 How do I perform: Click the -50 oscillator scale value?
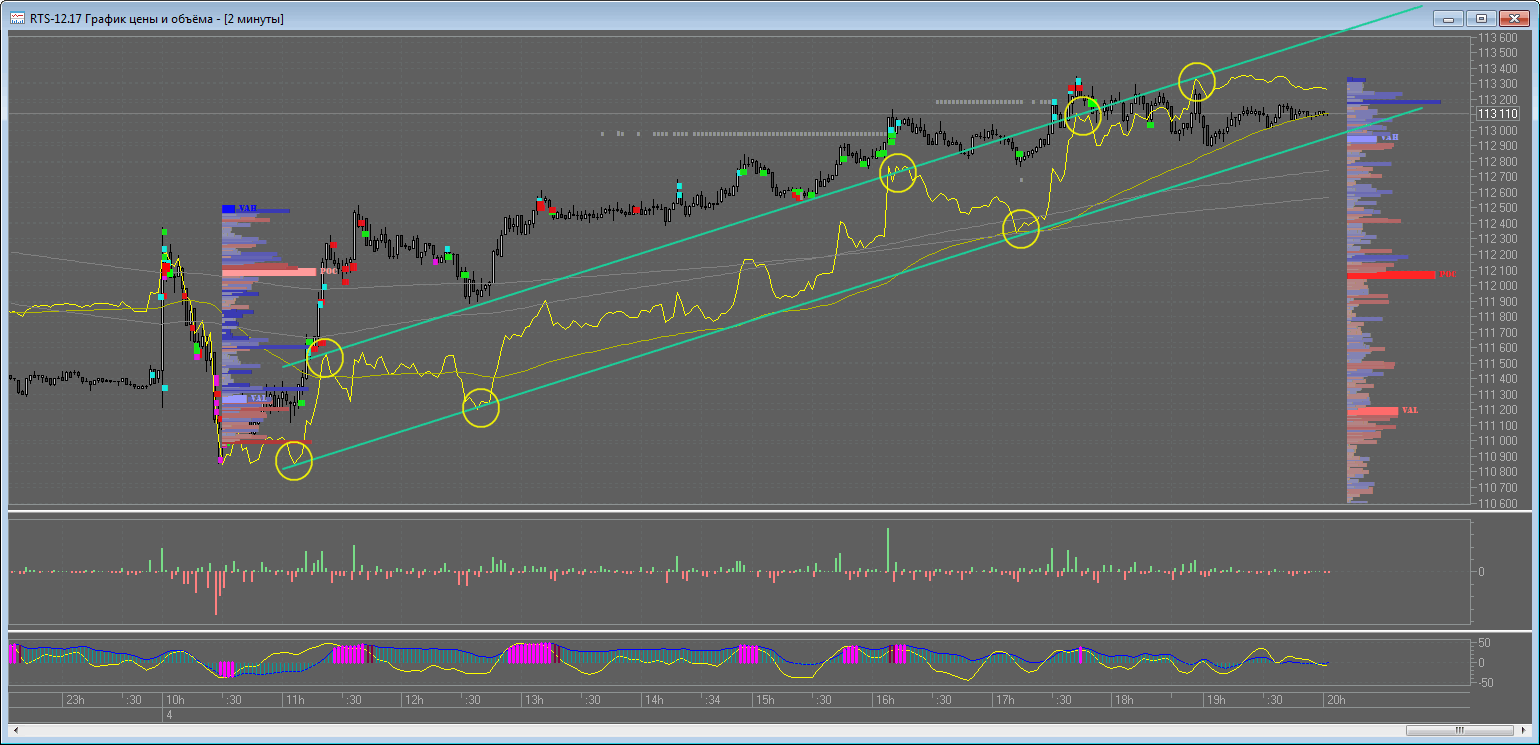click(1486, 683)
